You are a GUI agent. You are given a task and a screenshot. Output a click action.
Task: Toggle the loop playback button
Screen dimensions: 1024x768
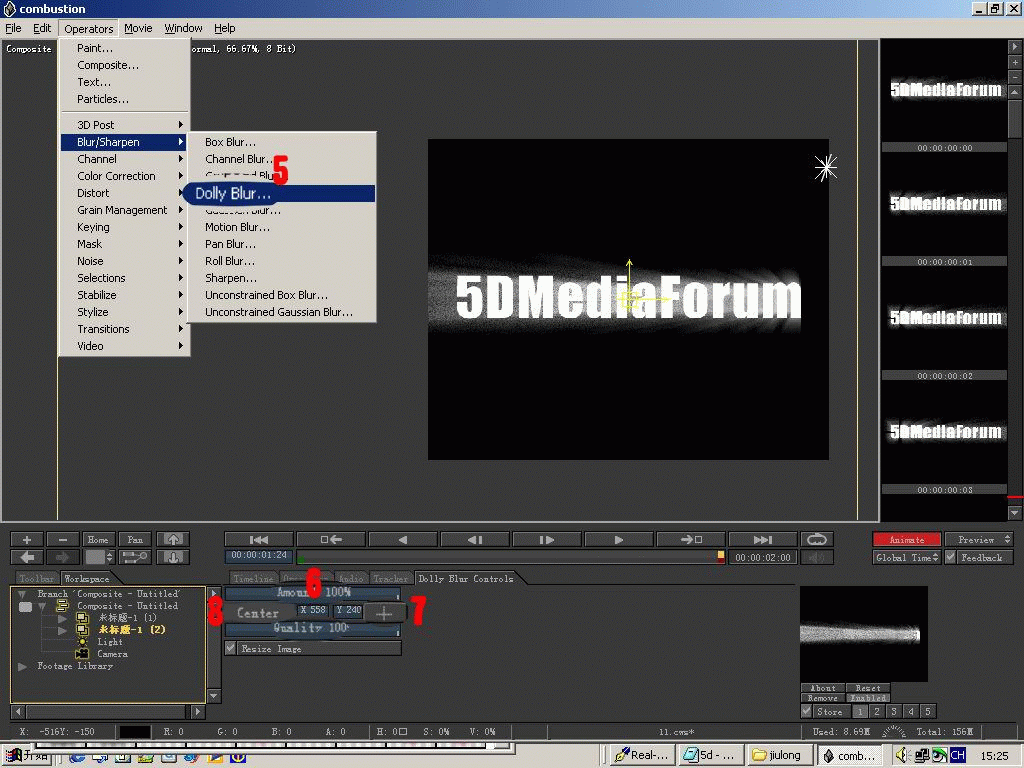[x=817, y=539]
